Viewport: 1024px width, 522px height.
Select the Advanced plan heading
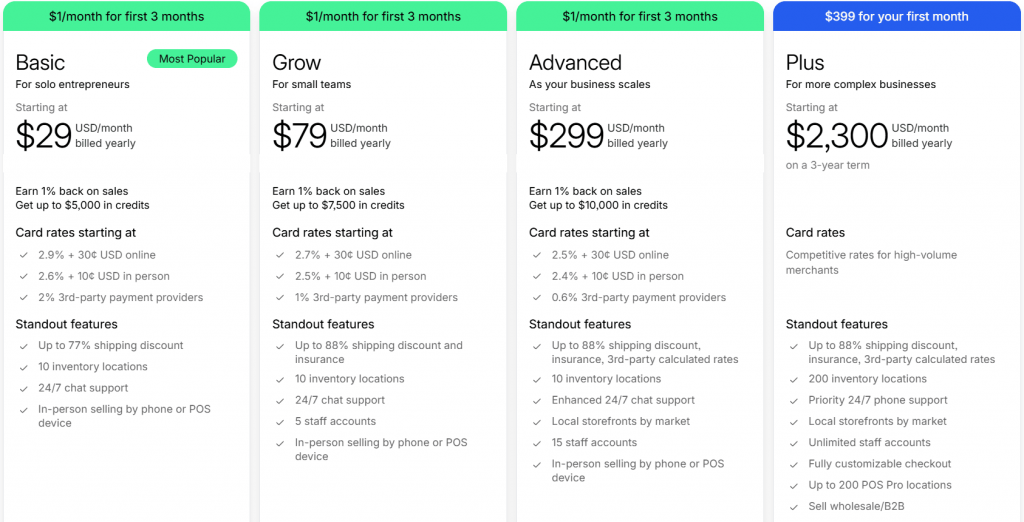[575, 63]
